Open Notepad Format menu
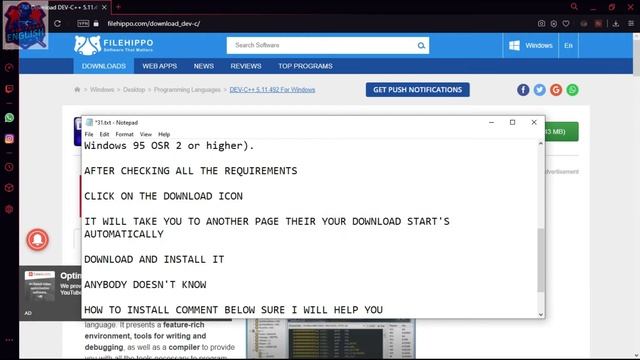This screenshot has width=640, height=360. tap(124, 134)
